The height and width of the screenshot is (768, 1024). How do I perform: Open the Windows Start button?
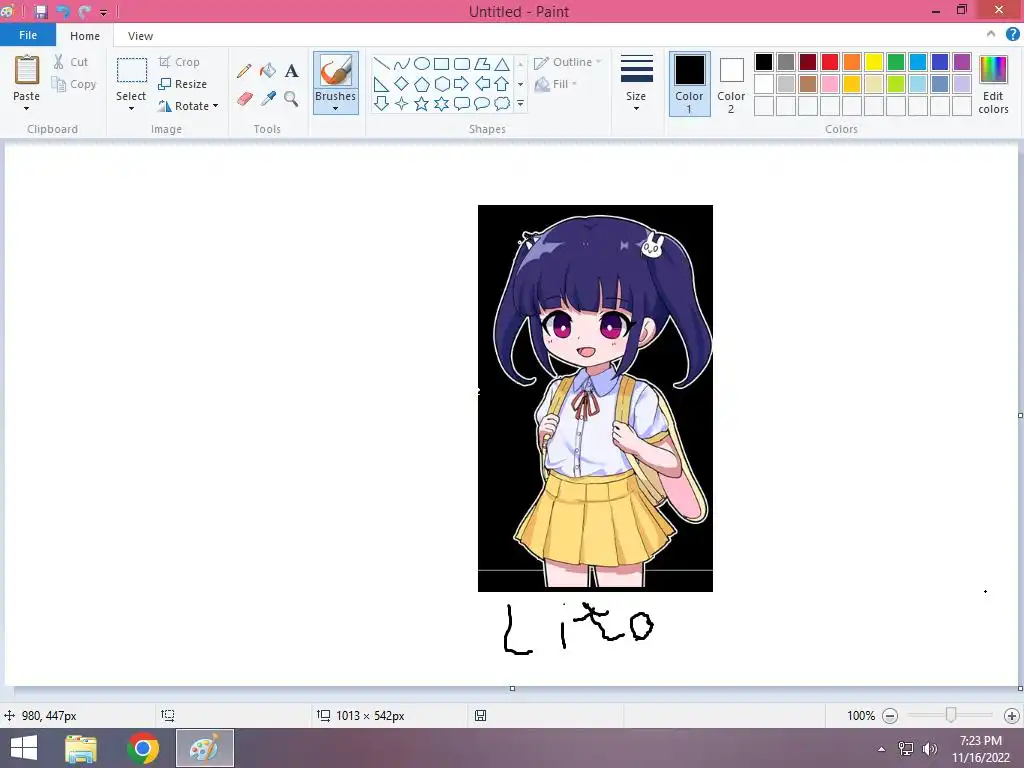coord(24,748)
